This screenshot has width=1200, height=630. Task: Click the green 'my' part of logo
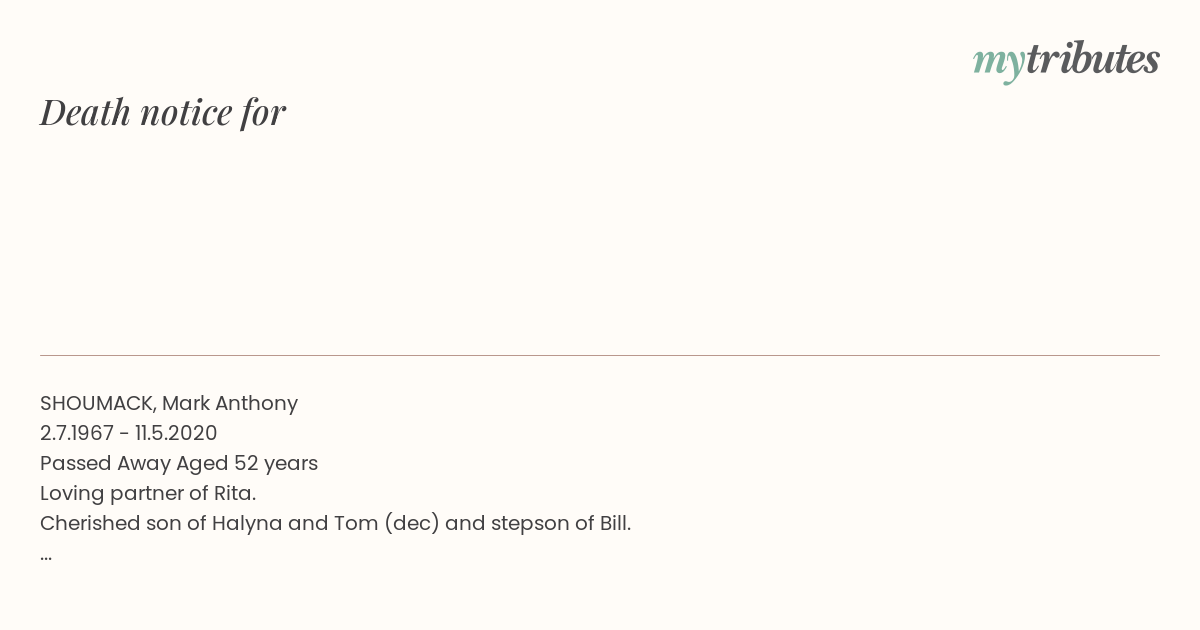[998, 64]
